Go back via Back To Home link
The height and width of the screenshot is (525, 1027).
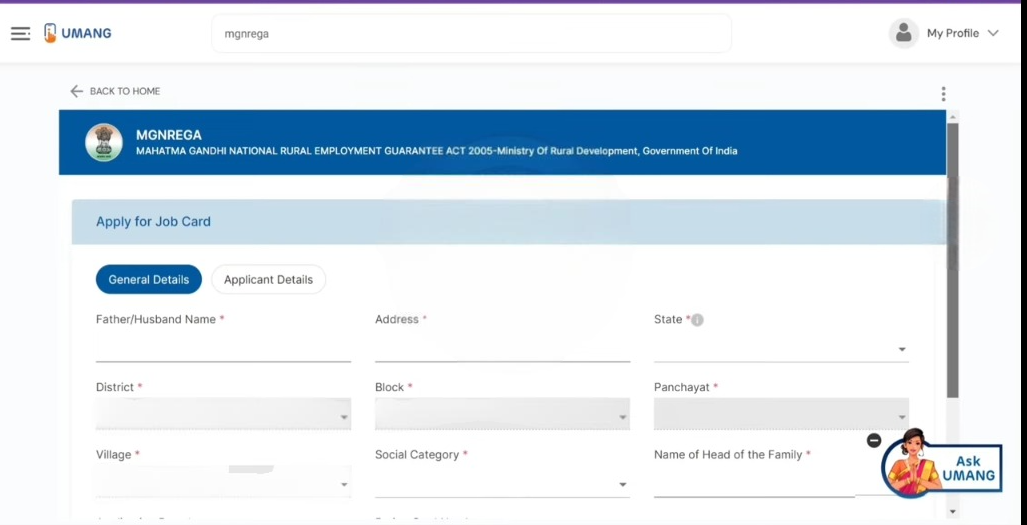click(x=115, y=91)
